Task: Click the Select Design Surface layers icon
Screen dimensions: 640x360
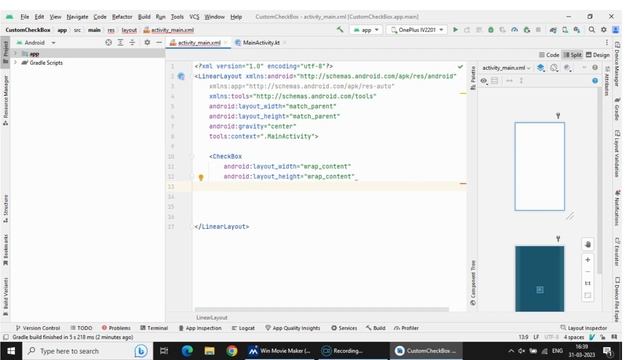Action: tap(540, 68)
